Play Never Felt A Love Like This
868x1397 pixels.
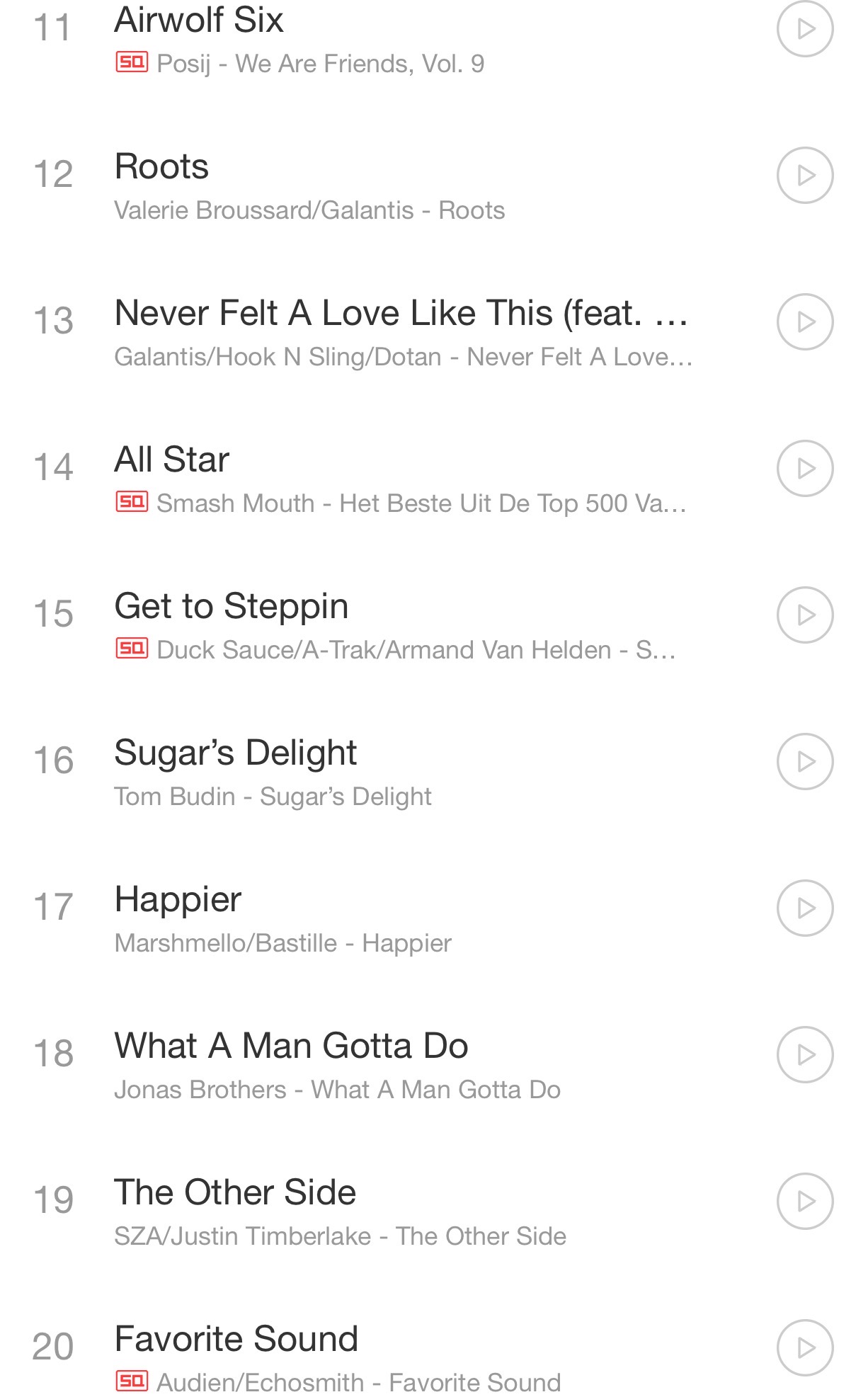[x=805, y=321]
